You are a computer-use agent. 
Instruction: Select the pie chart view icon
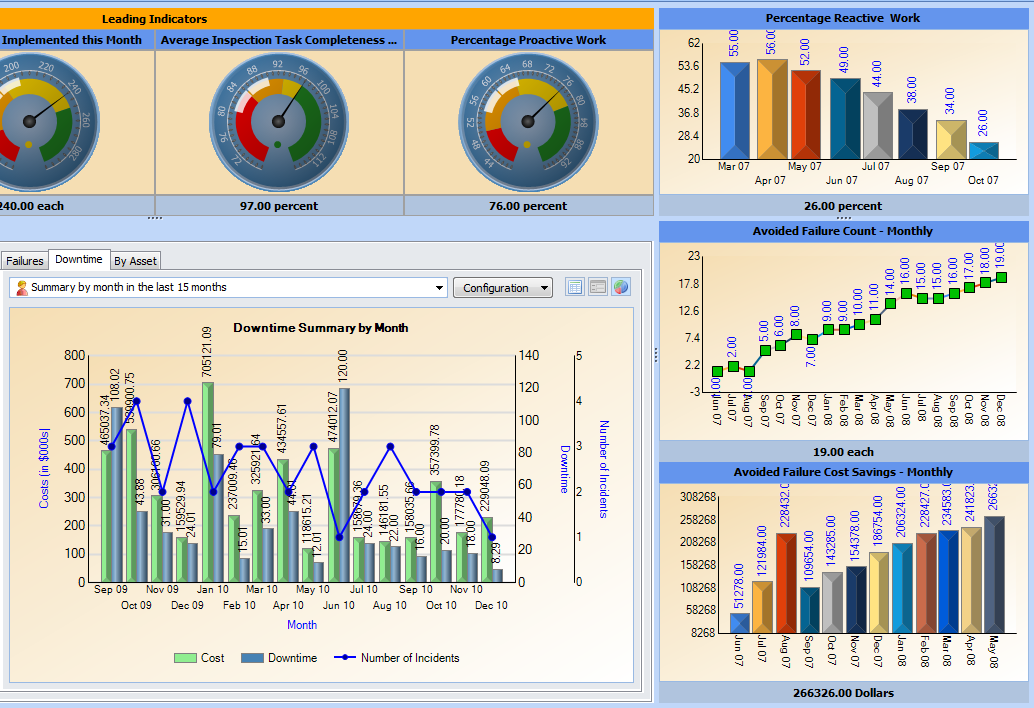click(x=621, y=287)
